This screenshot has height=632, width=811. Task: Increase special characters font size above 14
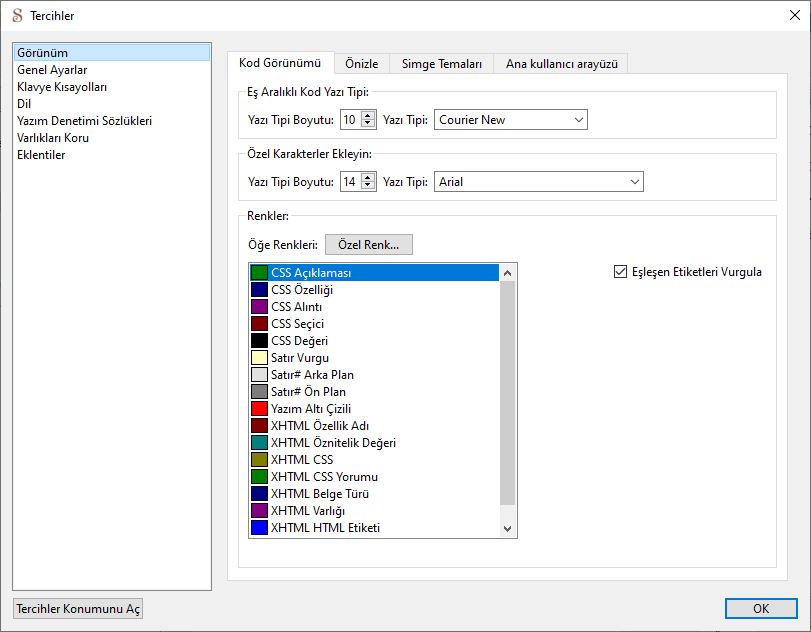(368, 178)
